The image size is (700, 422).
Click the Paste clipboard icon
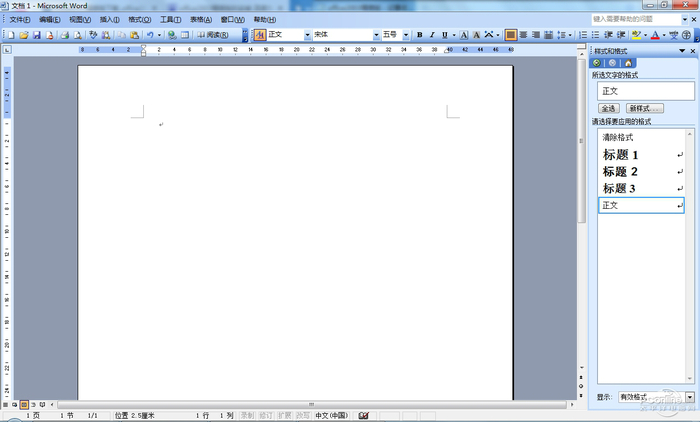(x=134, y=35)
